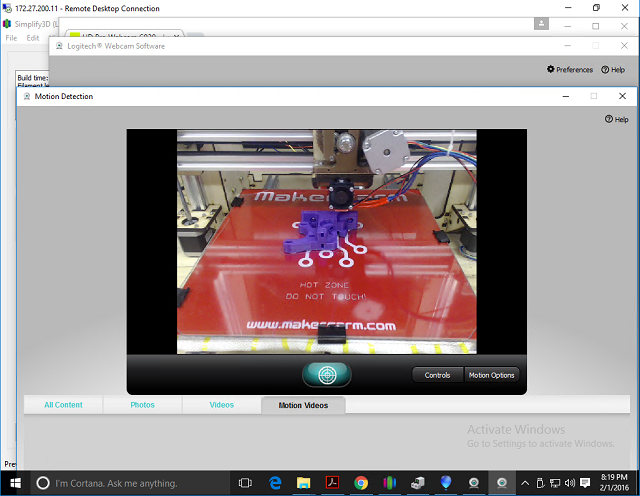Open Help in the Logitech Webcam Software window
640x496 pixels.
click(x=613, y=69)
